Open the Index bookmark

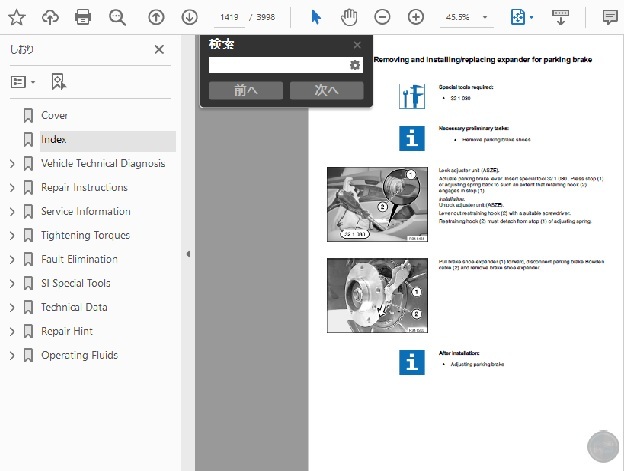[x=53, y=140]
